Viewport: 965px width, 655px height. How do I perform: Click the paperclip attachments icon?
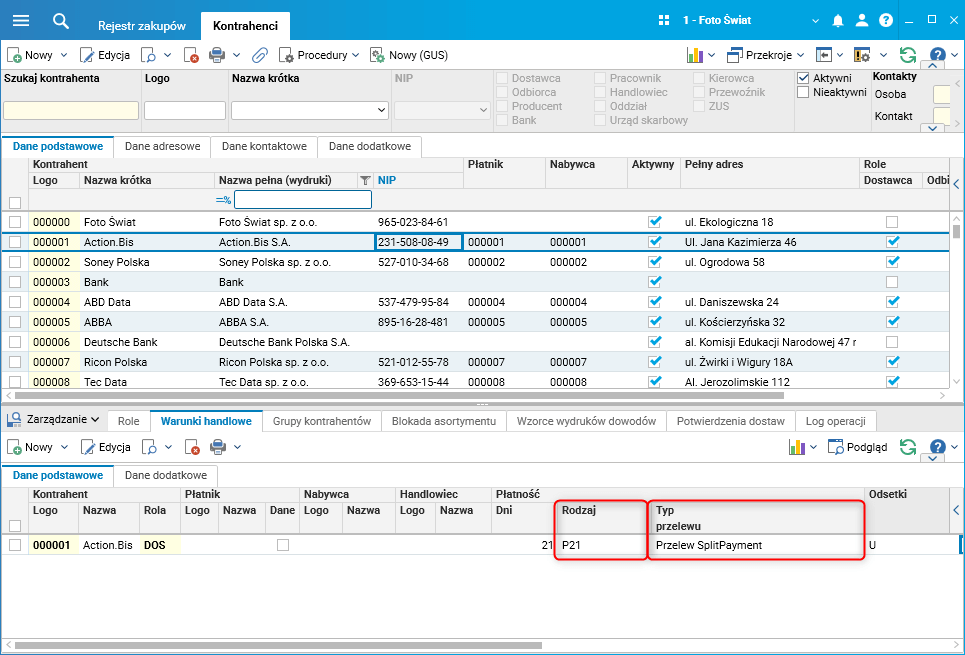click(259, 55)
